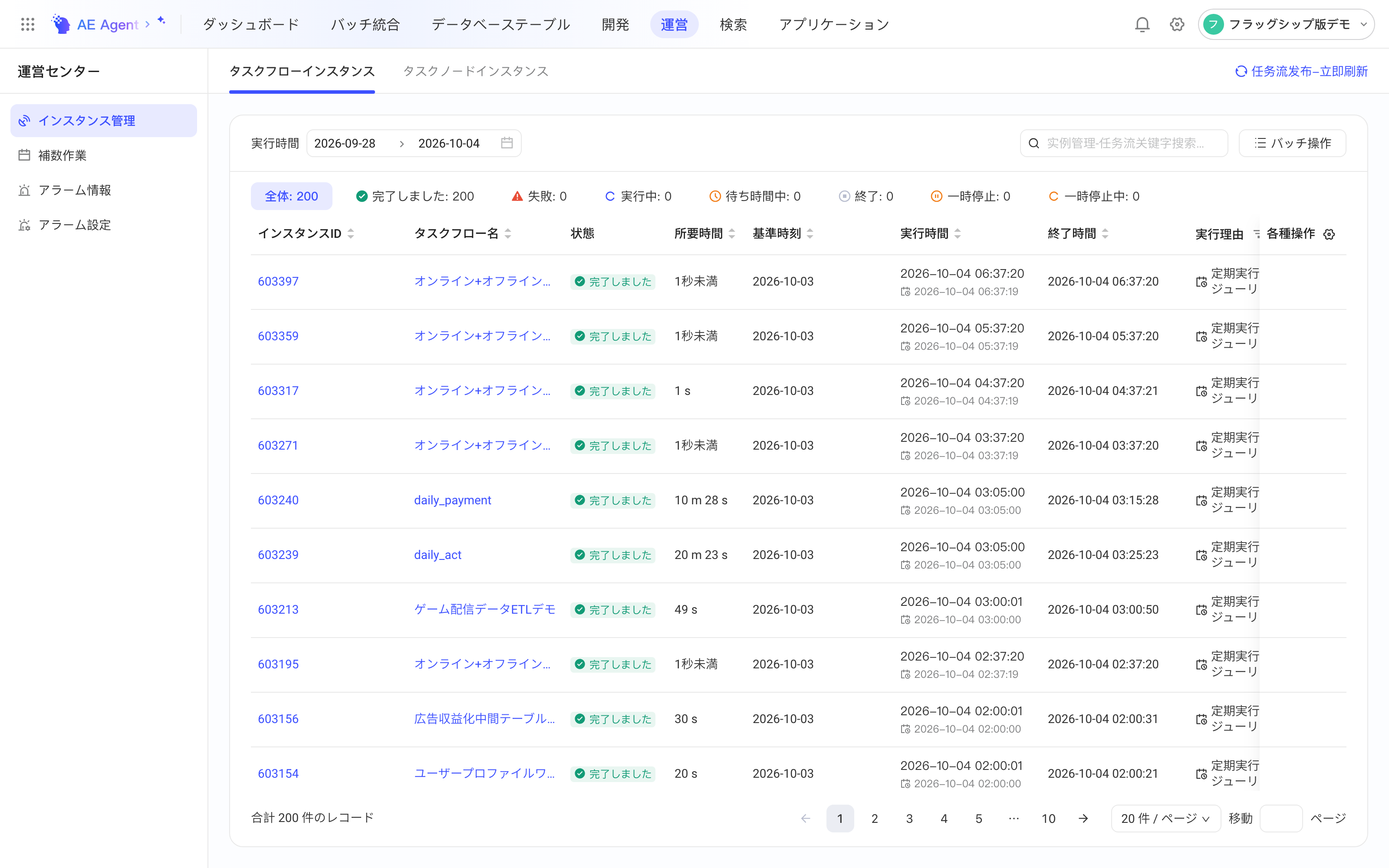The width and height of the screenshot is (1389, 868).
Task: Open the notifications bell
Action: point(1142,24)
